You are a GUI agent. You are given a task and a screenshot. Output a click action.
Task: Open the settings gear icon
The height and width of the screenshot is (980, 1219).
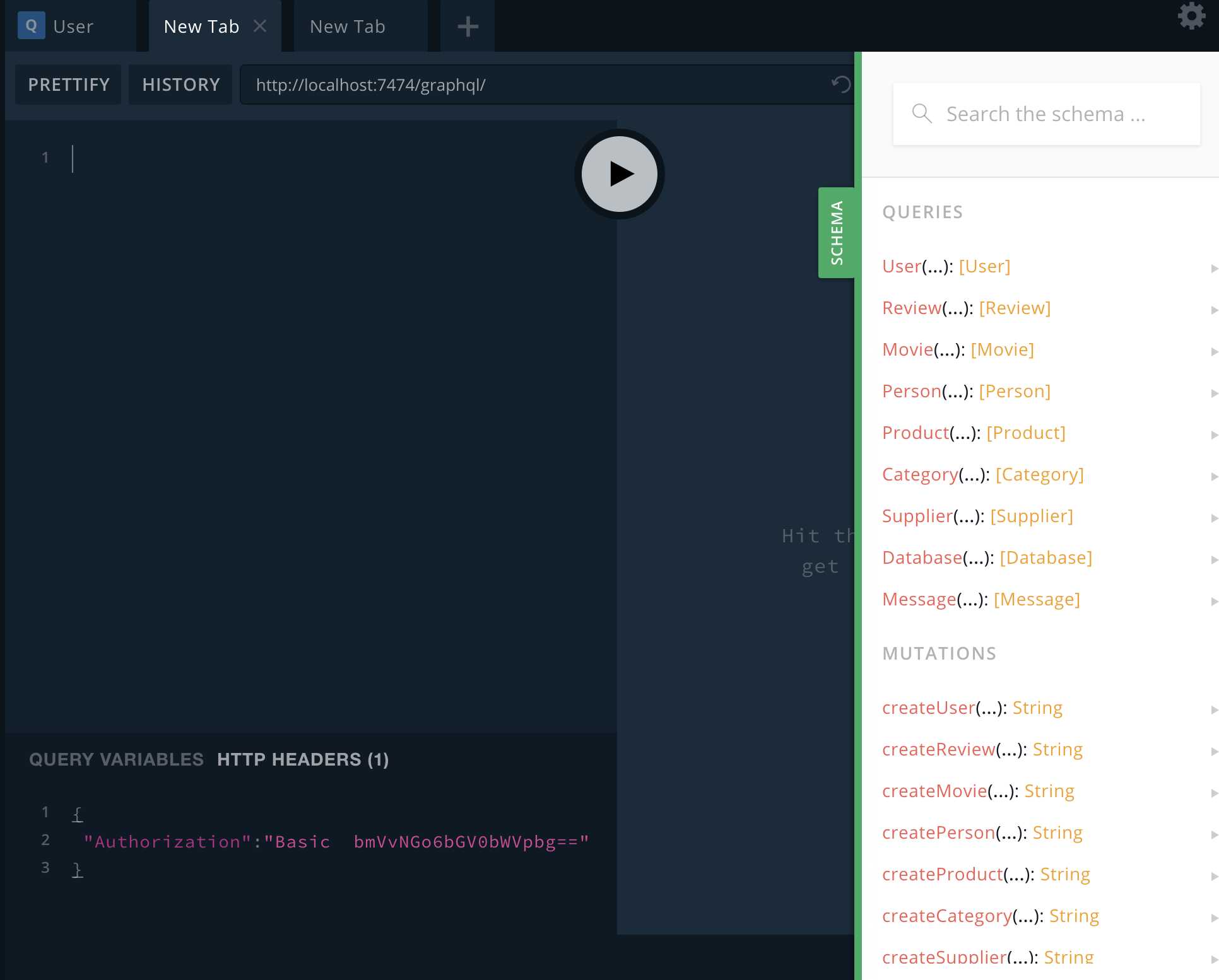1191,16
